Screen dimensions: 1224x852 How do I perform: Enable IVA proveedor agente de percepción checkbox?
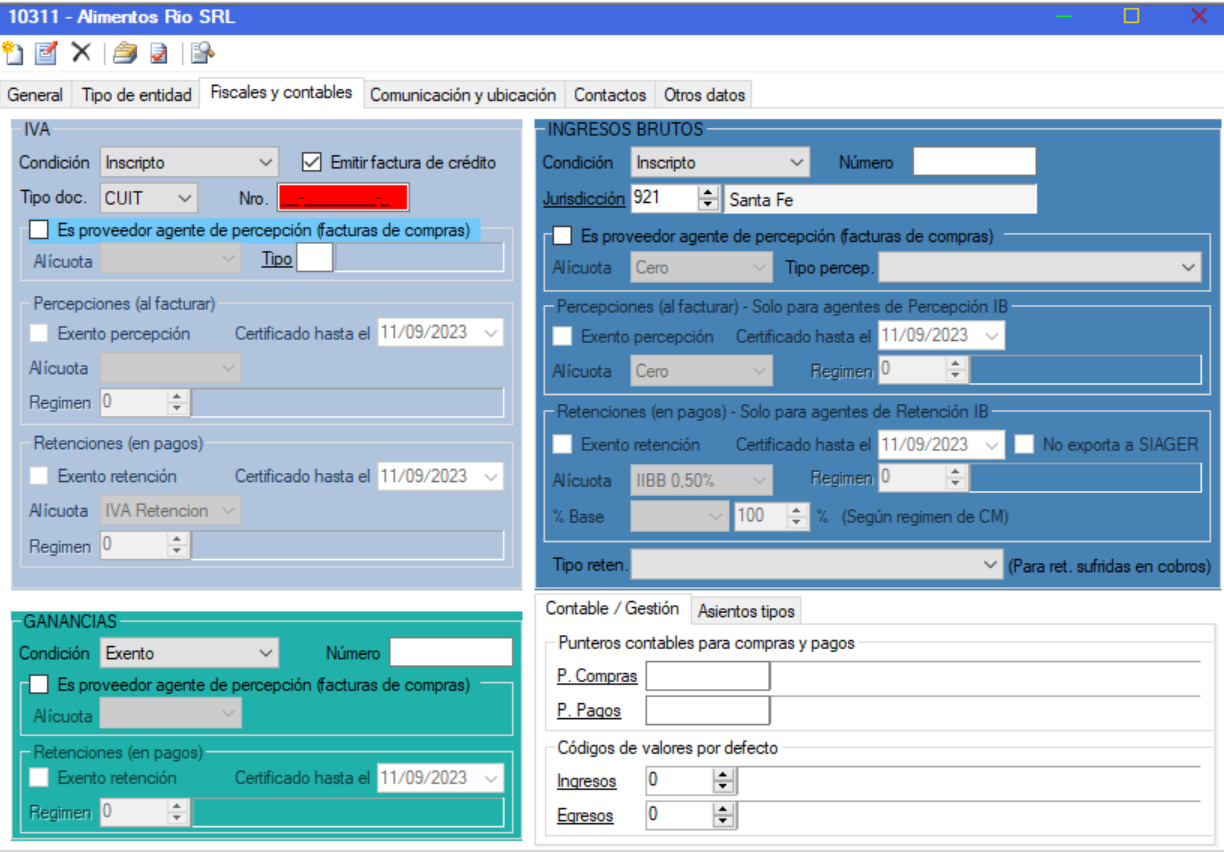coord(39,230)
